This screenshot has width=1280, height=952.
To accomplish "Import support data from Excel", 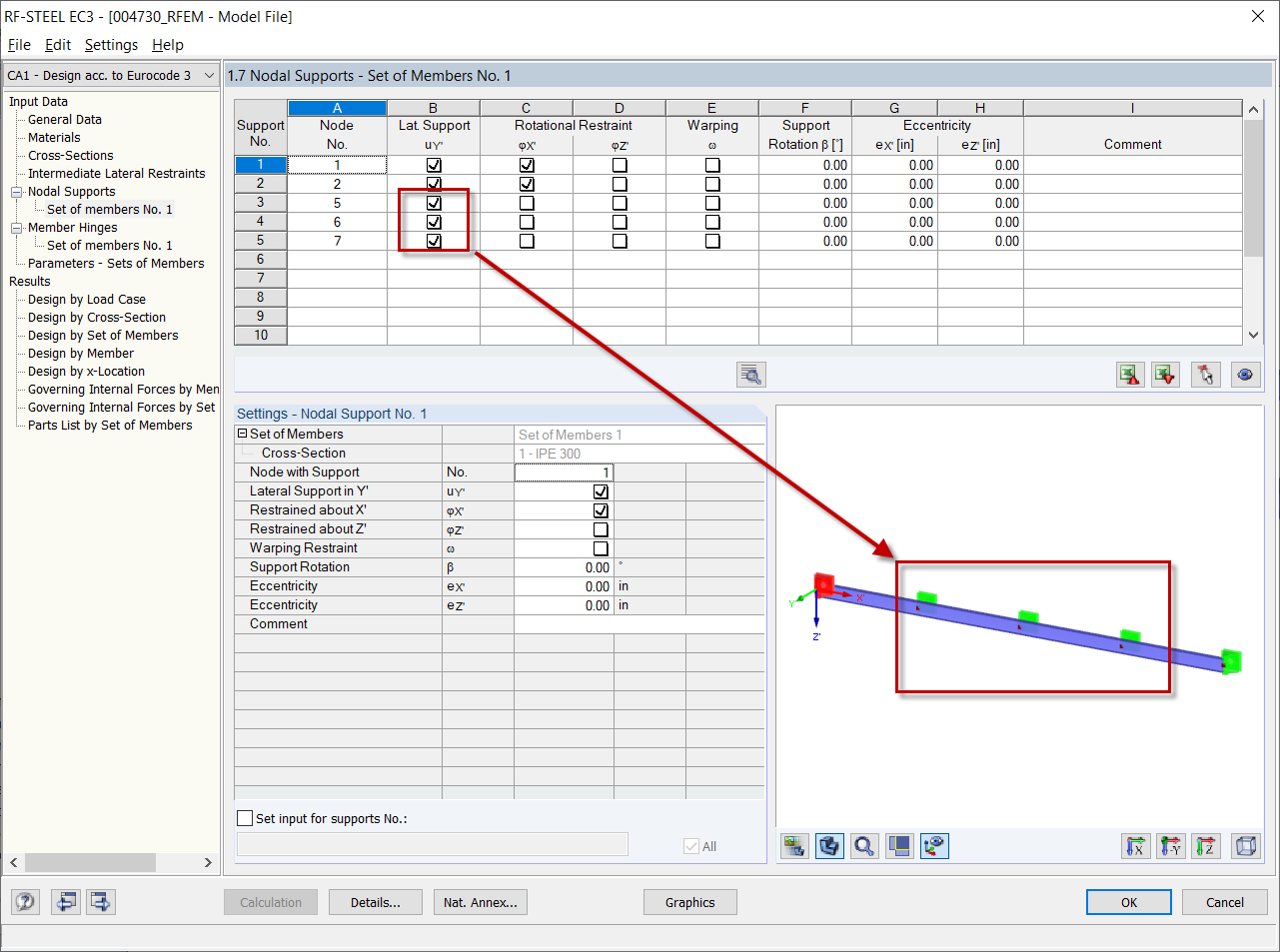I will coord(1165,374).
